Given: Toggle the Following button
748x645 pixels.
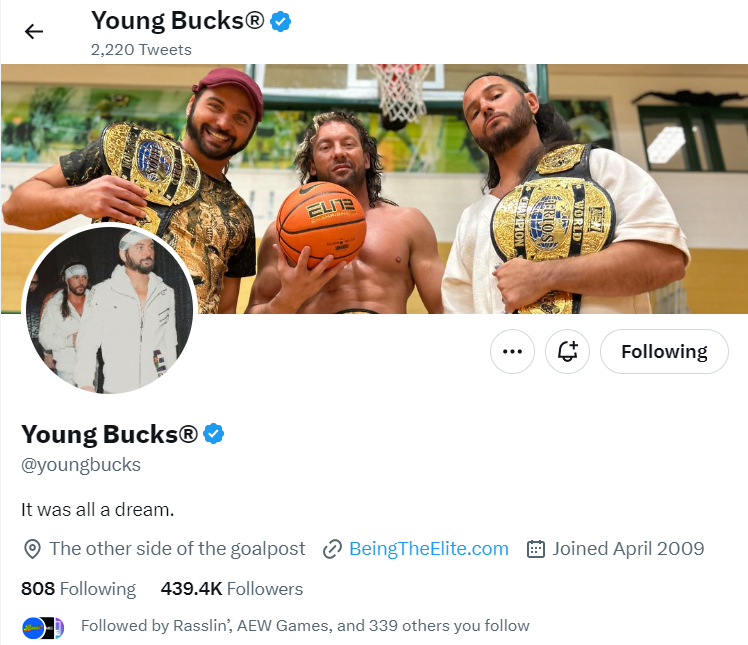Looking at the screenshot, I should [664, 352].
